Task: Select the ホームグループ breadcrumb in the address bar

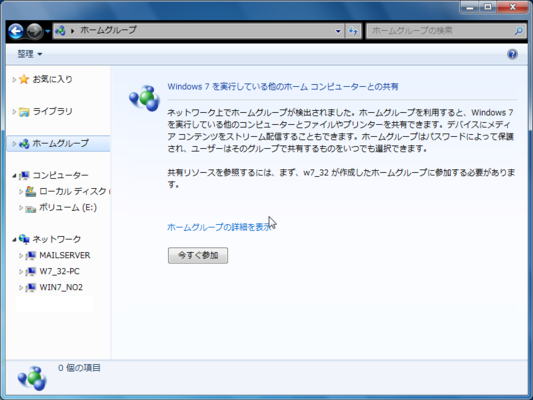Action: (108, 30)
